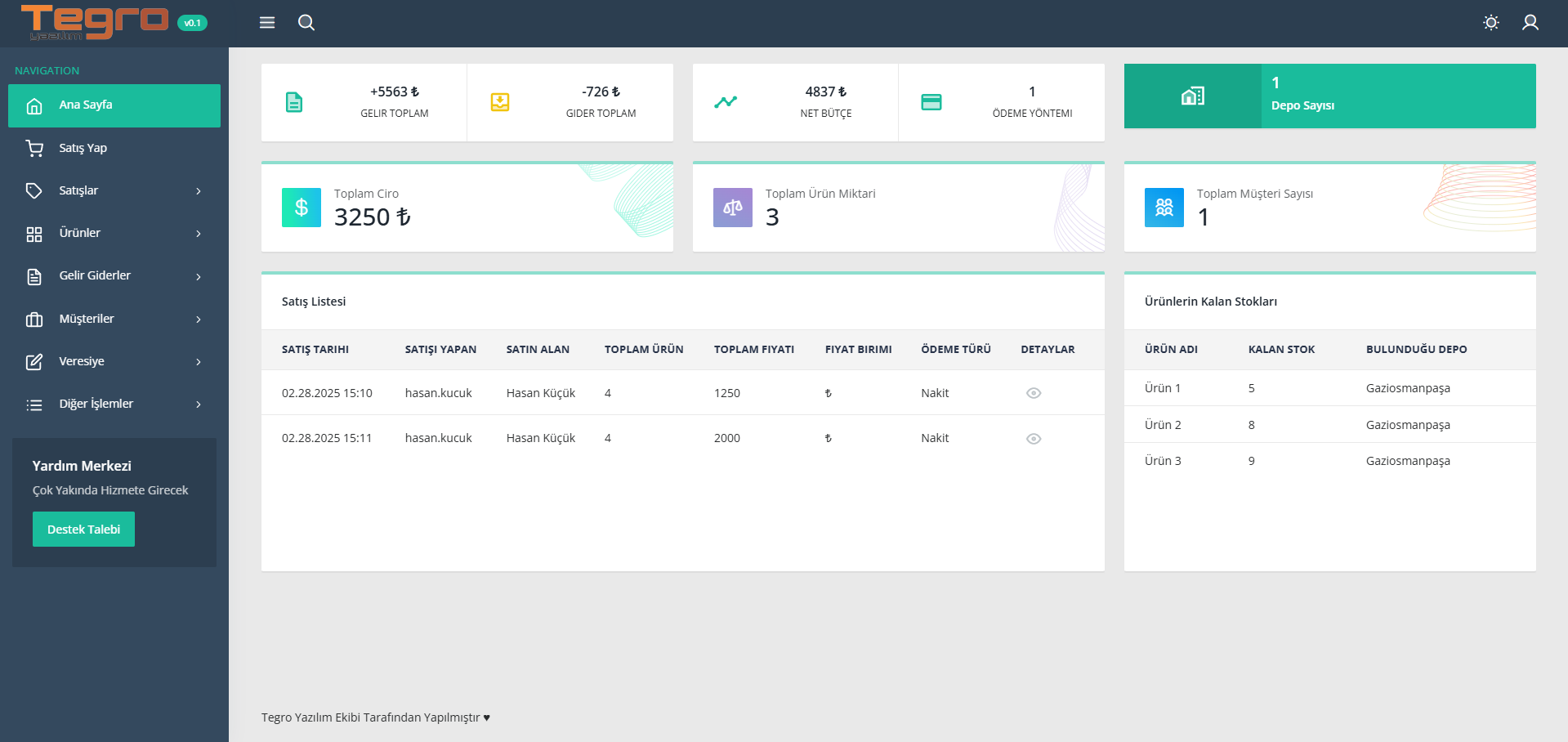
Task: View details of the 15:10 sale
Action: (x=1034, y=393)
